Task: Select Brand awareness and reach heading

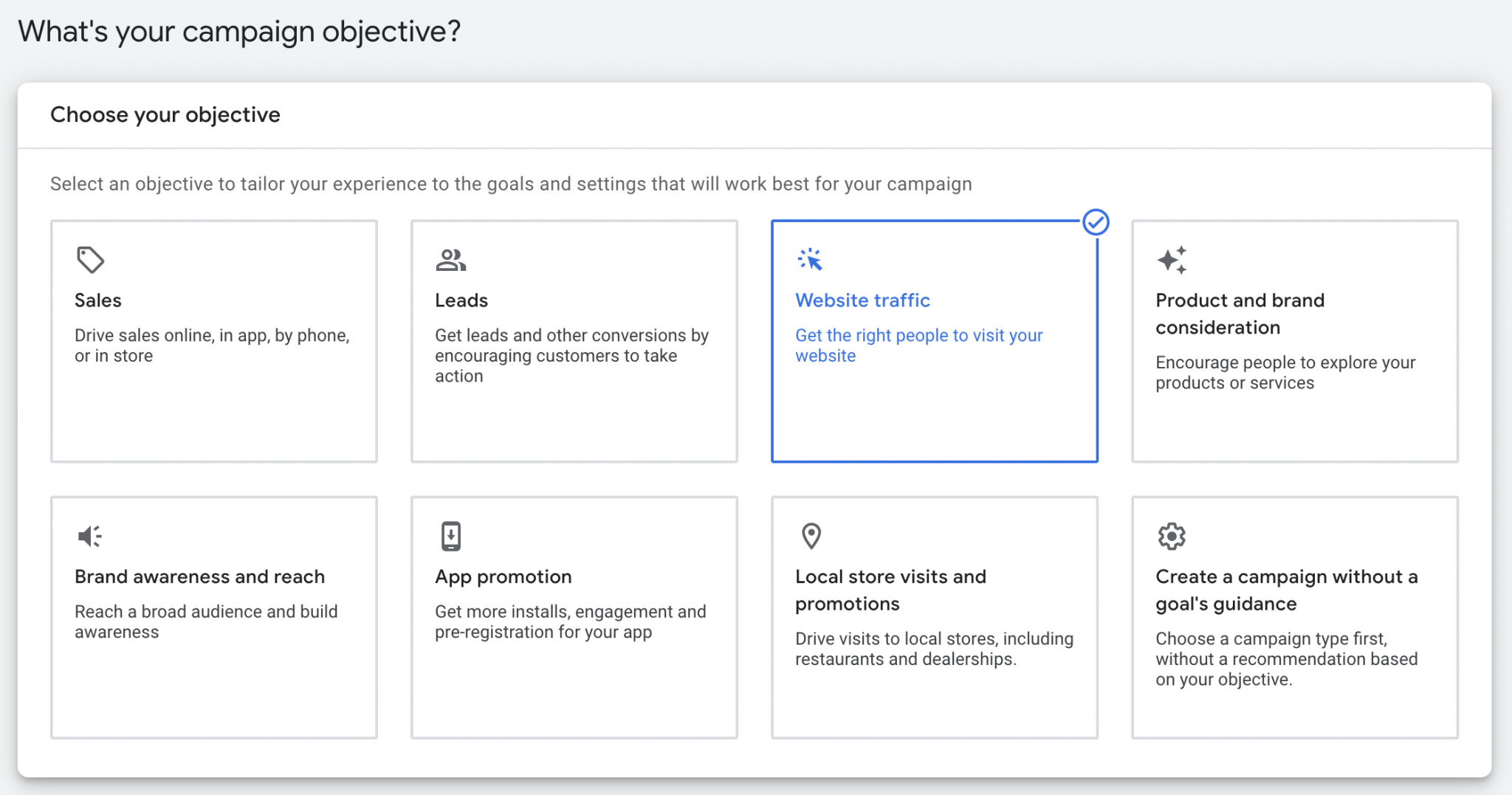Action: [x=199, y=577]
